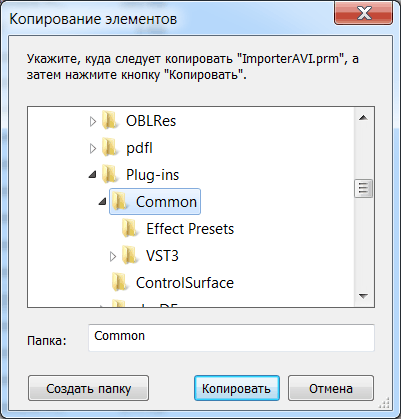Viewport: 401px width, 419px height.
Task: Click the Копировать button
Action: pyautogui.click(x=237, y=388)
